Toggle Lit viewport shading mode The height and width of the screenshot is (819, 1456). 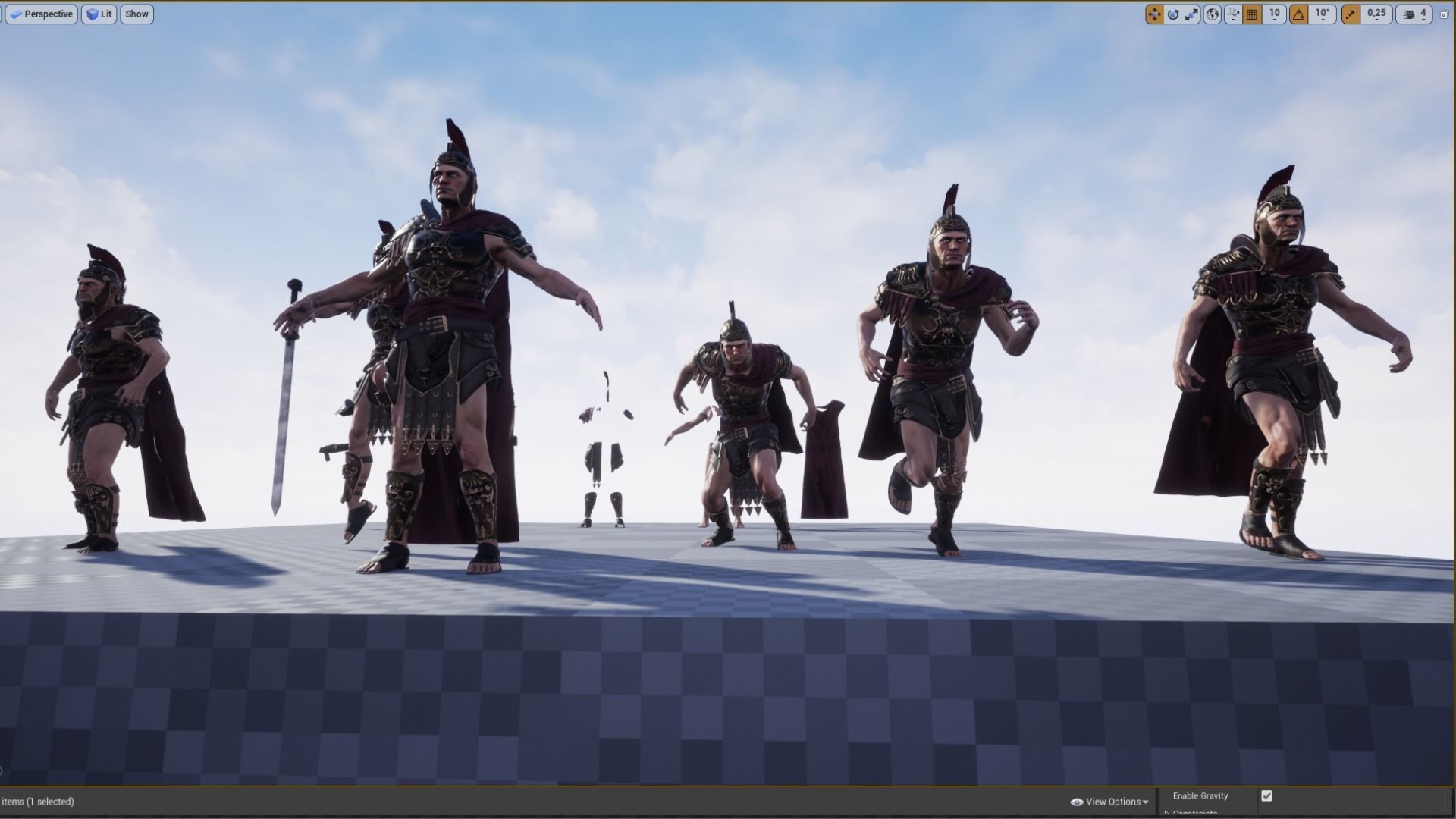click(x=99, y=14)
